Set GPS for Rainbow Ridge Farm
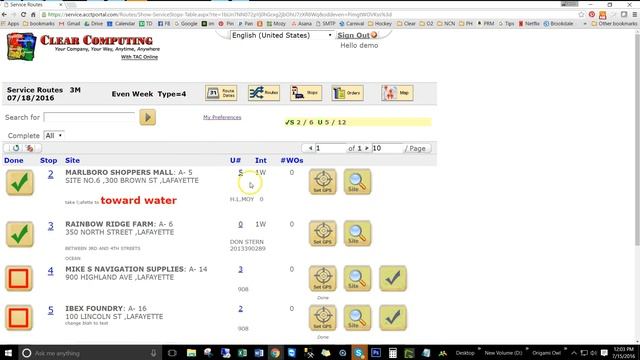 pyautogui.click(x=322, y=233)
